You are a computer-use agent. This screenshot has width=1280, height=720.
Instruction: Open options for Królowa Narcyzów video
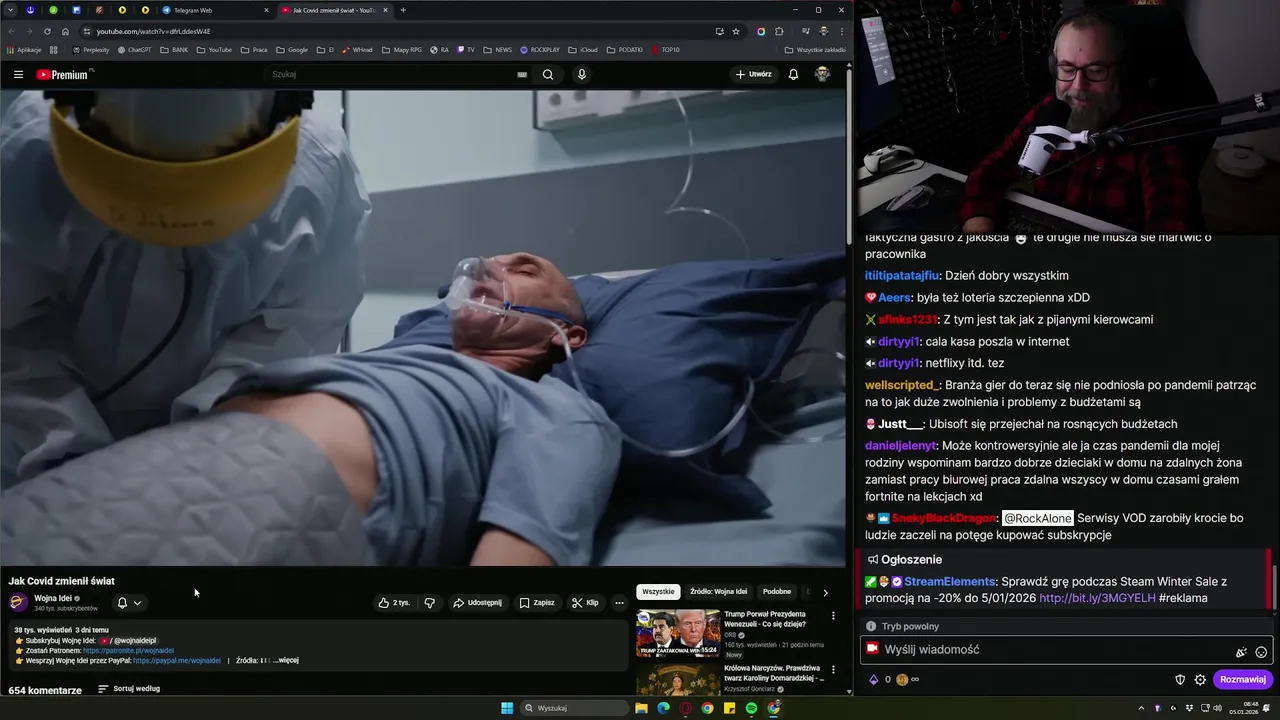833,670
